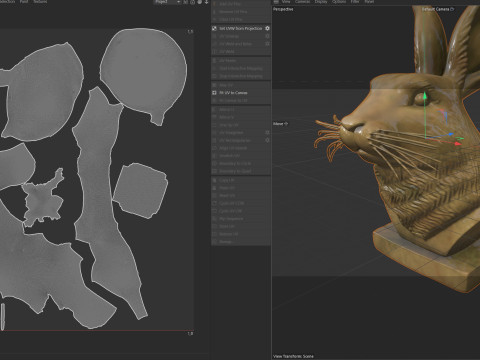The height and width of the screenshot is (360, 480).
Task: Click the Fit UV to Canvas icon
Action: tap(214, 93)
